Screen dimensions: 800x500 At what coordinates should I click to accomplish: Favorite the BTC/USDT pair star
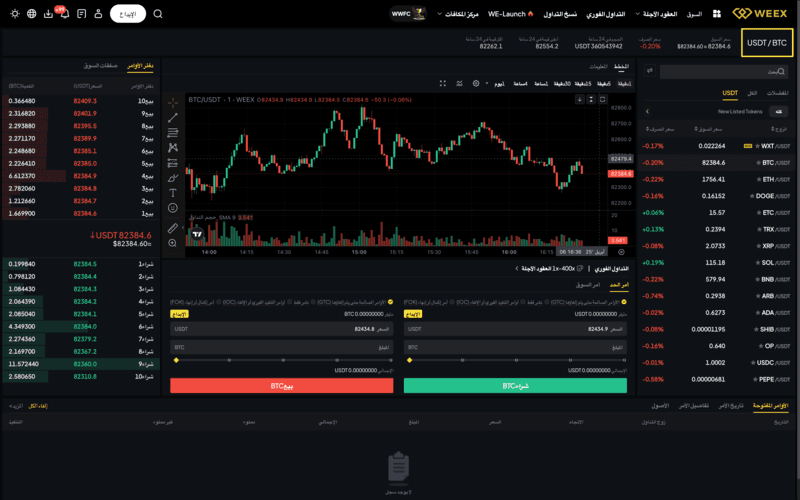tap(758, 163)
